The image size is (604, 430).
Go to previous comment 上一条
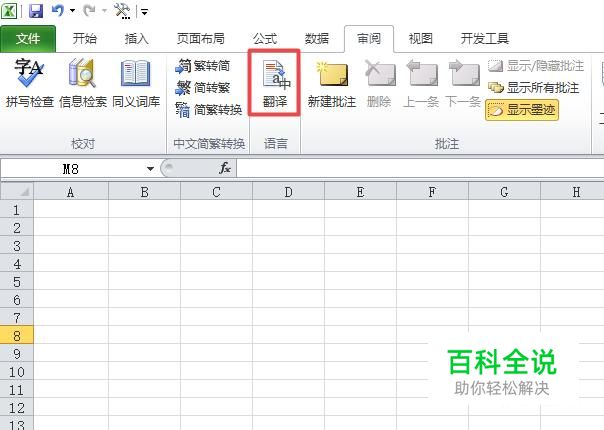[x=421, y=83]
